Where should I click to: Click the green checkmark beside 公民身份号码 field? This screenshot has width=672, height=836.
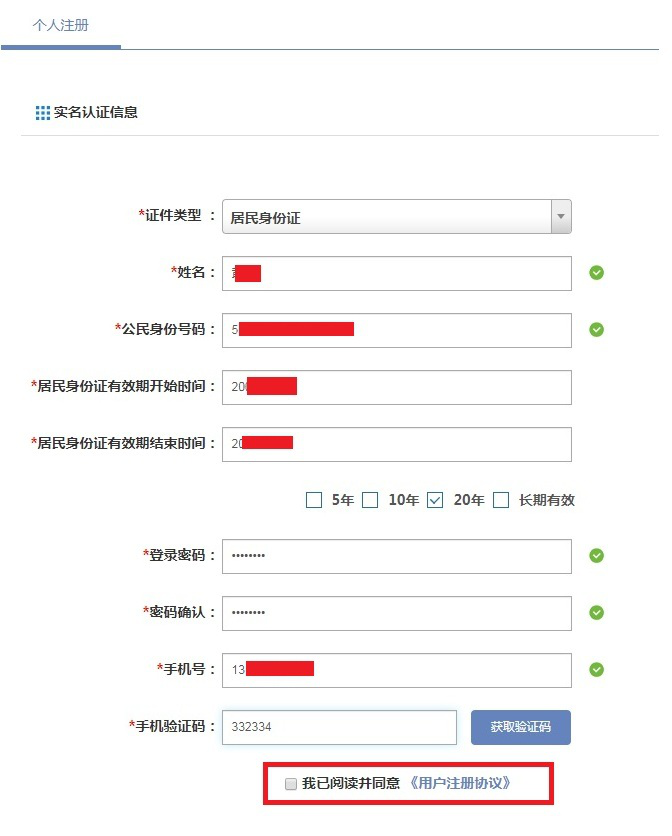coord(596,330)
